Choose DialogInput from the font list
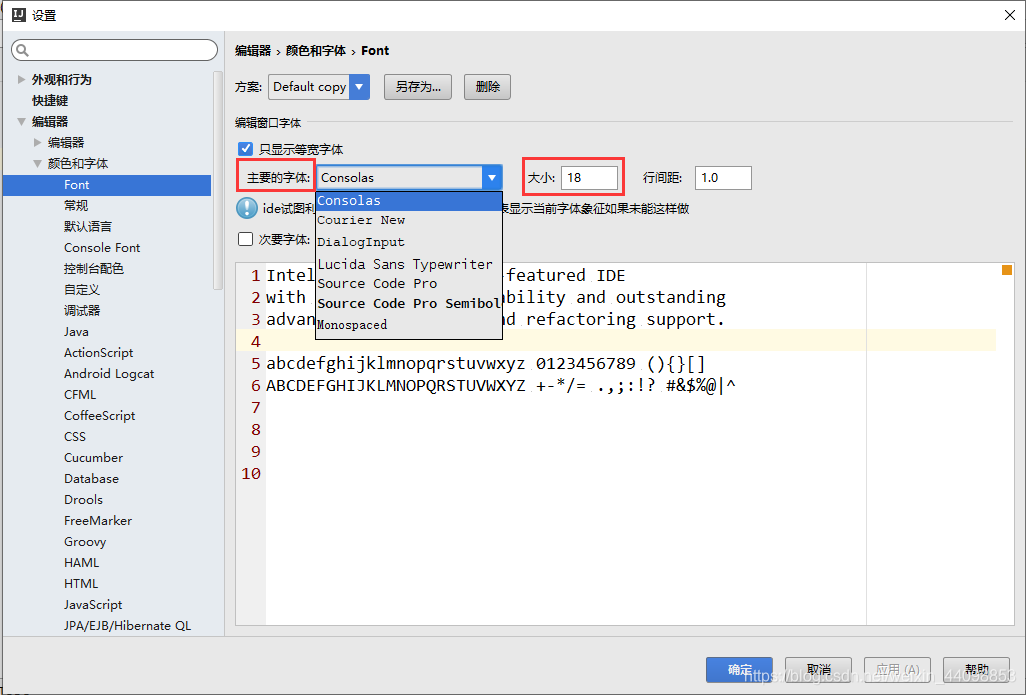Image resolution: width=1026 pixels, height=695 pixels. 409,242
